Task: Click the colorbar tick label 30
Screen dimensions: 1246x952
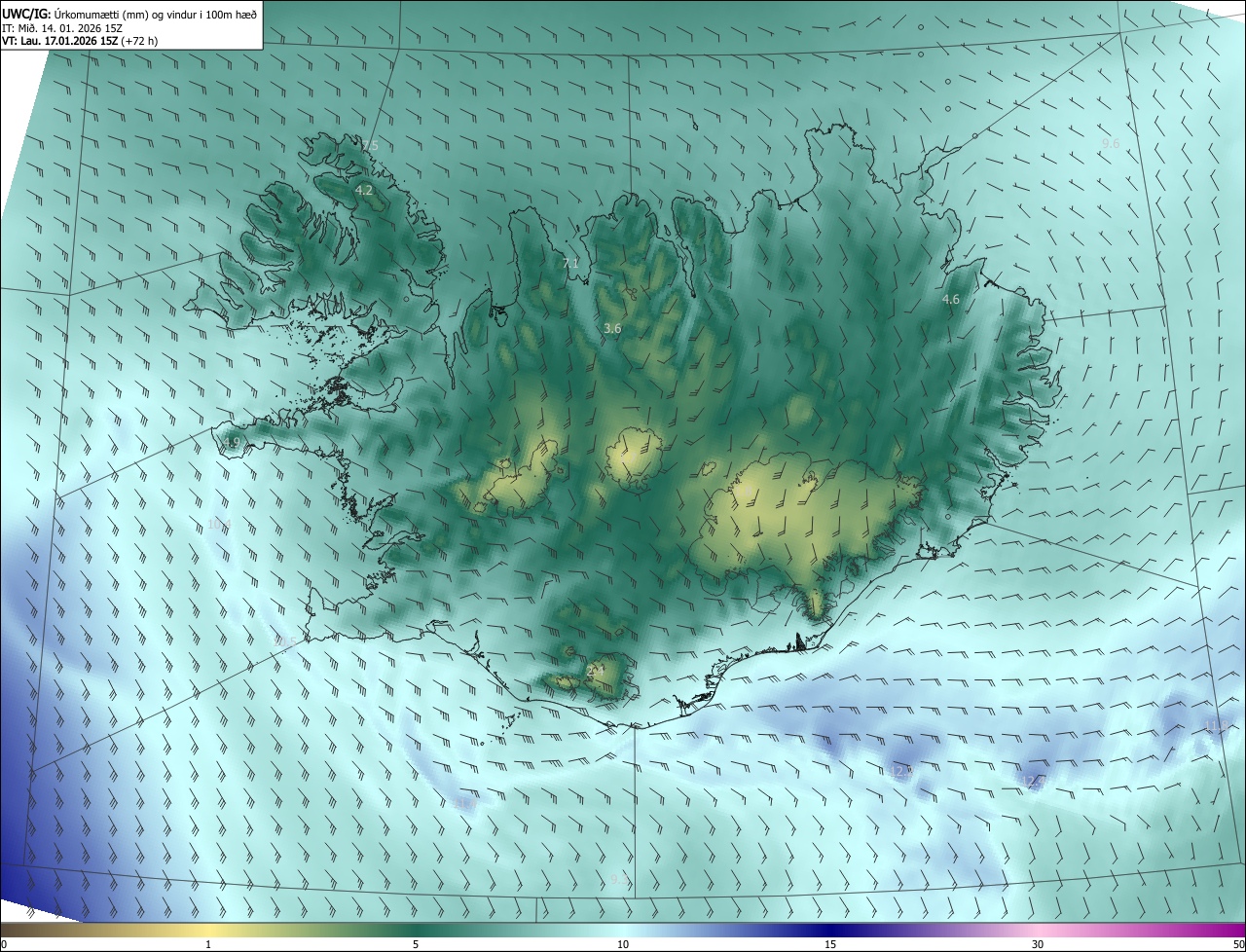Action: pyautogui.click(x=1038, y=944)
